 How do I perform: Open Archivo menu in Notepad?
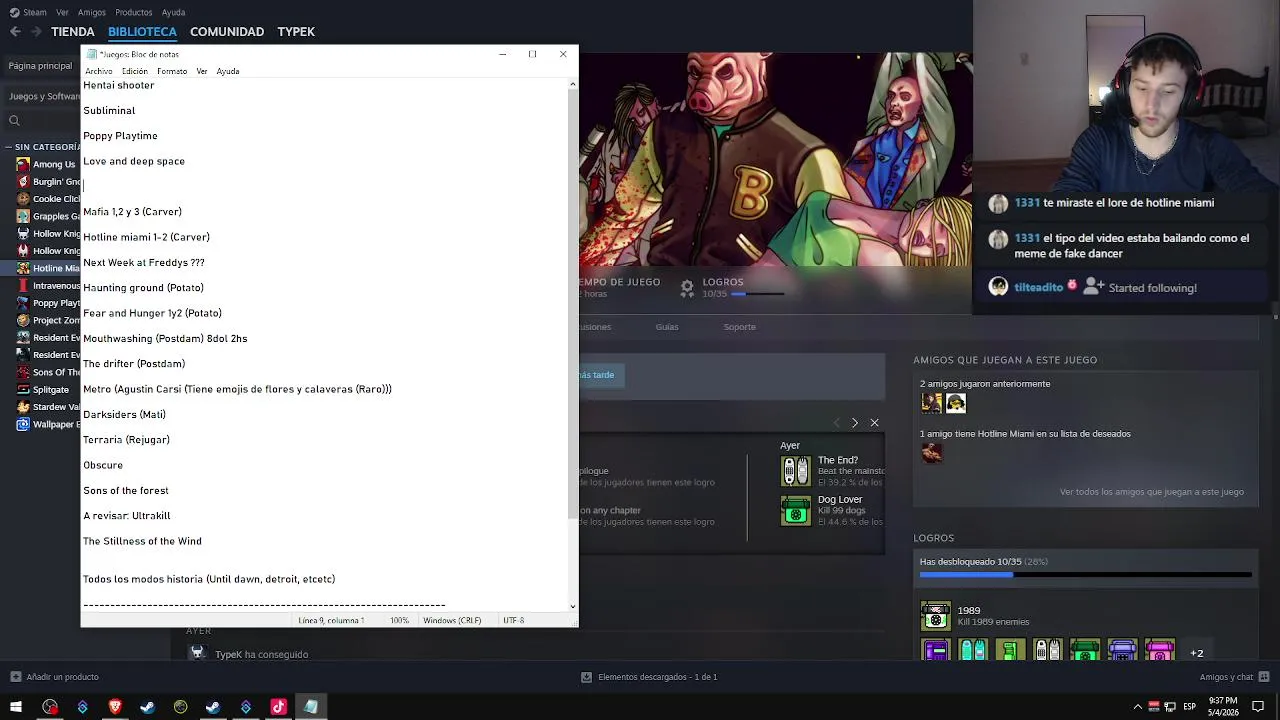click(x=99, y=71)
